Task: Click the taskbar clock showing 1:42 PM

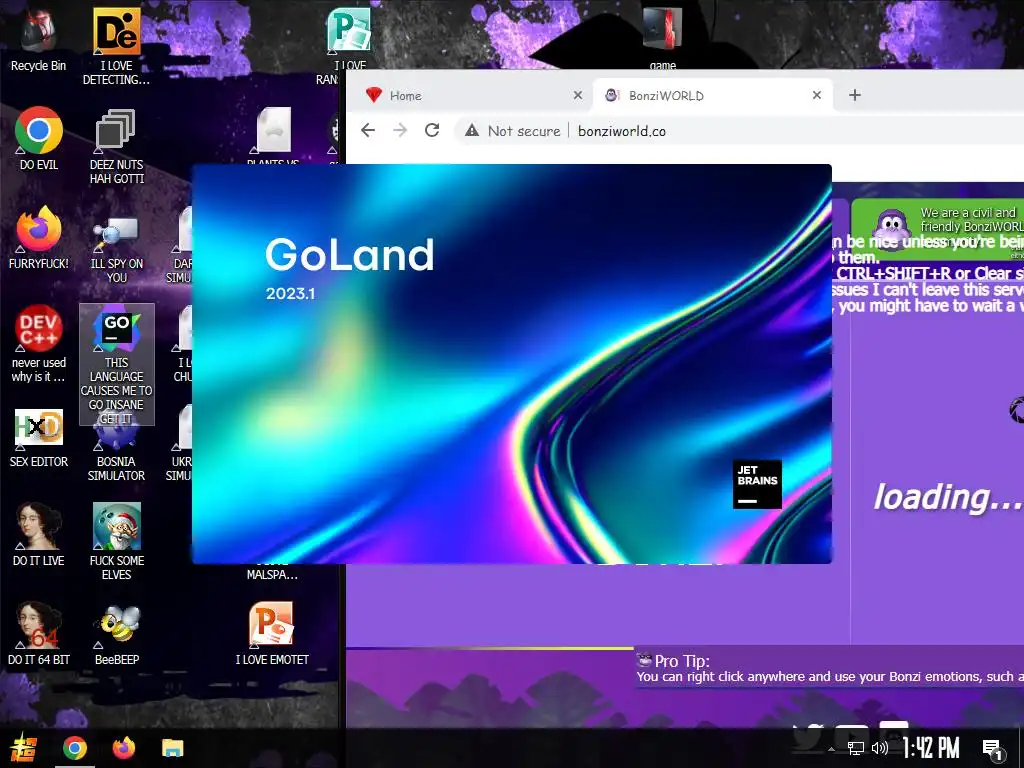Action: 931,748
